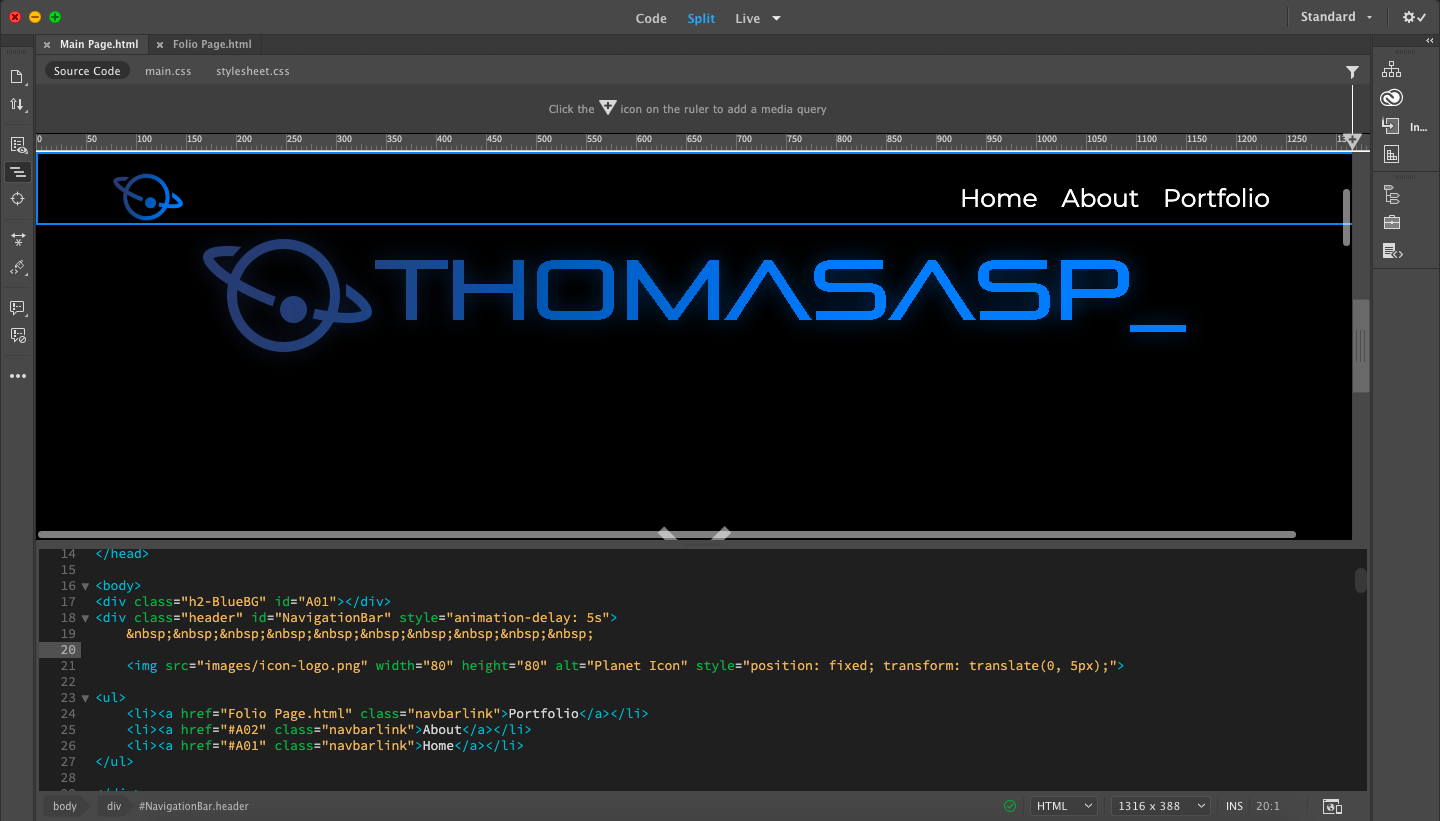Add media query marker on ruler

pyautogui.click(x=1352, y=142)
